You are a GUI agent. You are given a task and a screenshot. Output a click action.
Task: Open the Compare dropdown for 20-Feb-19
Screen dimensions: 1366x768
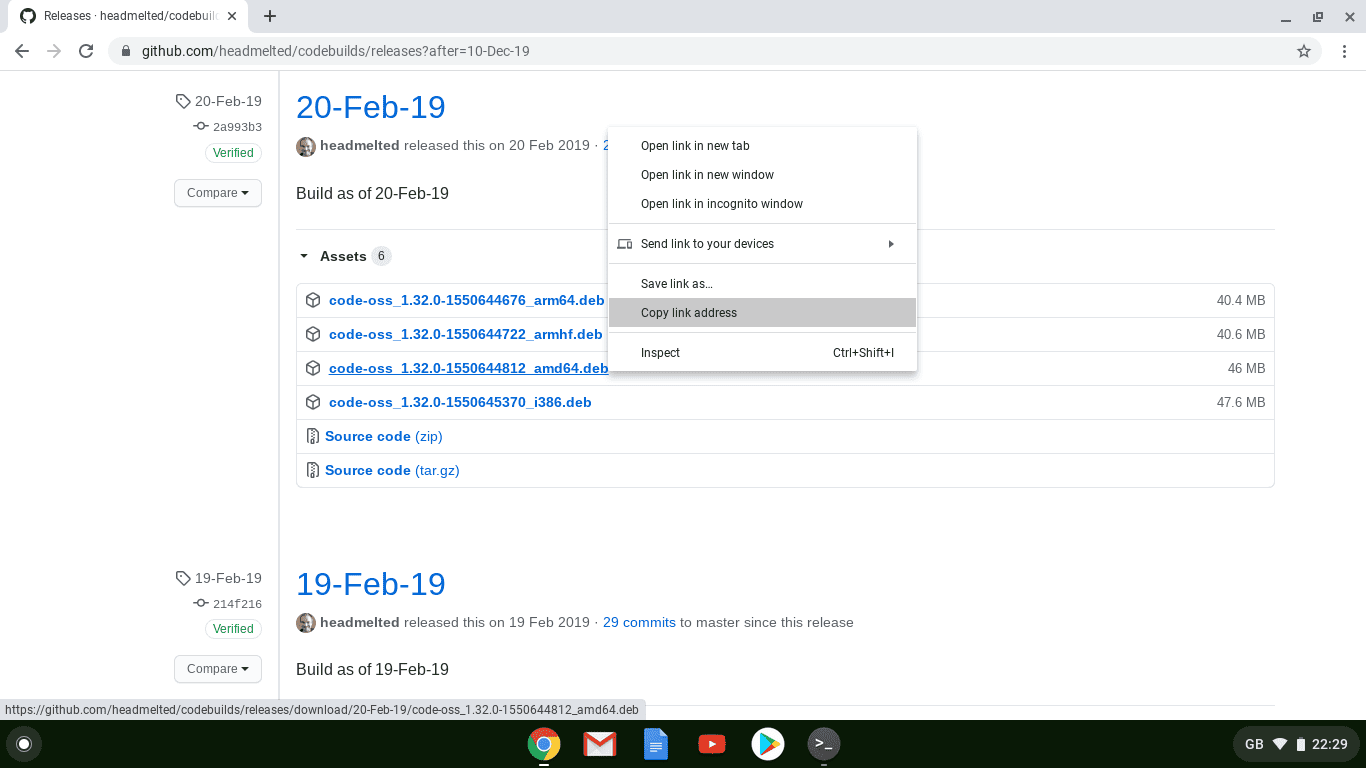[218, 193]
